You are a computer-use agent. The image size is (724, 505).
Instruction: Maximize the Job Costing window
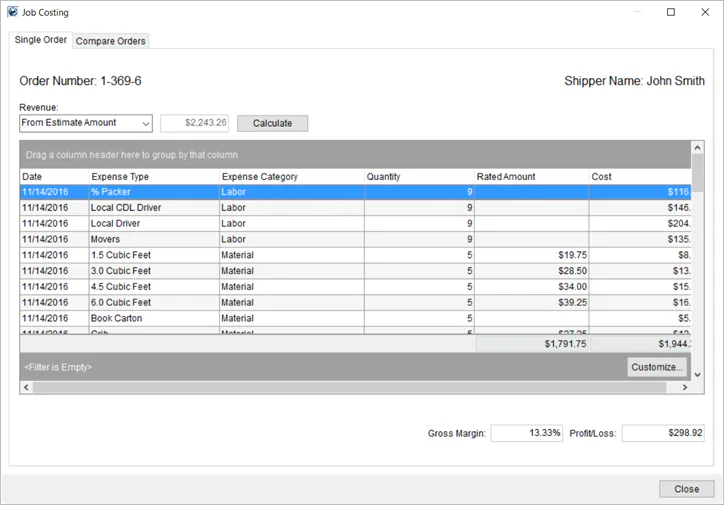[x=671, y=12]
